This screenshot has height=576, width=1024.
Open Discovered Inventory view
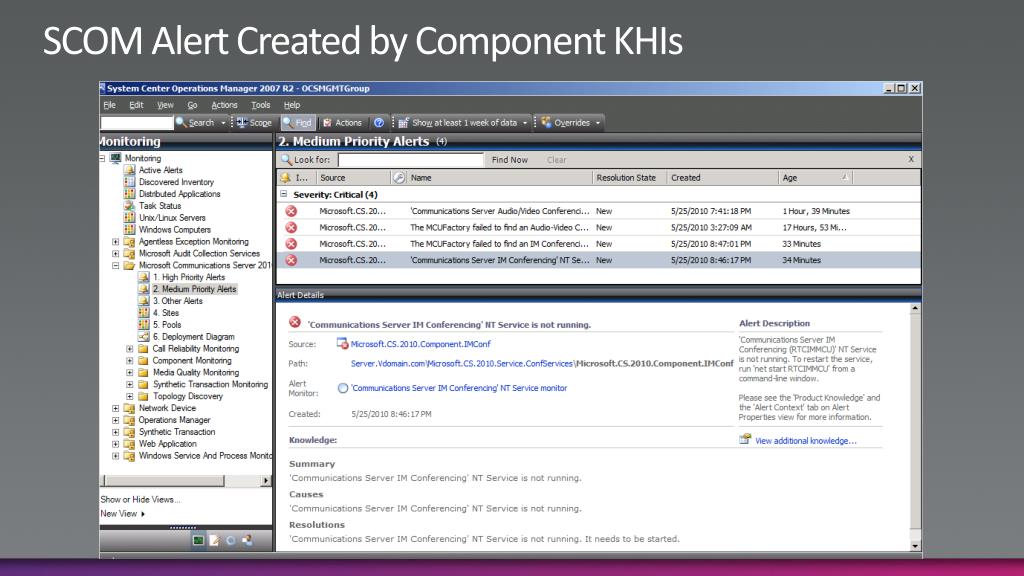pos(176,182)
